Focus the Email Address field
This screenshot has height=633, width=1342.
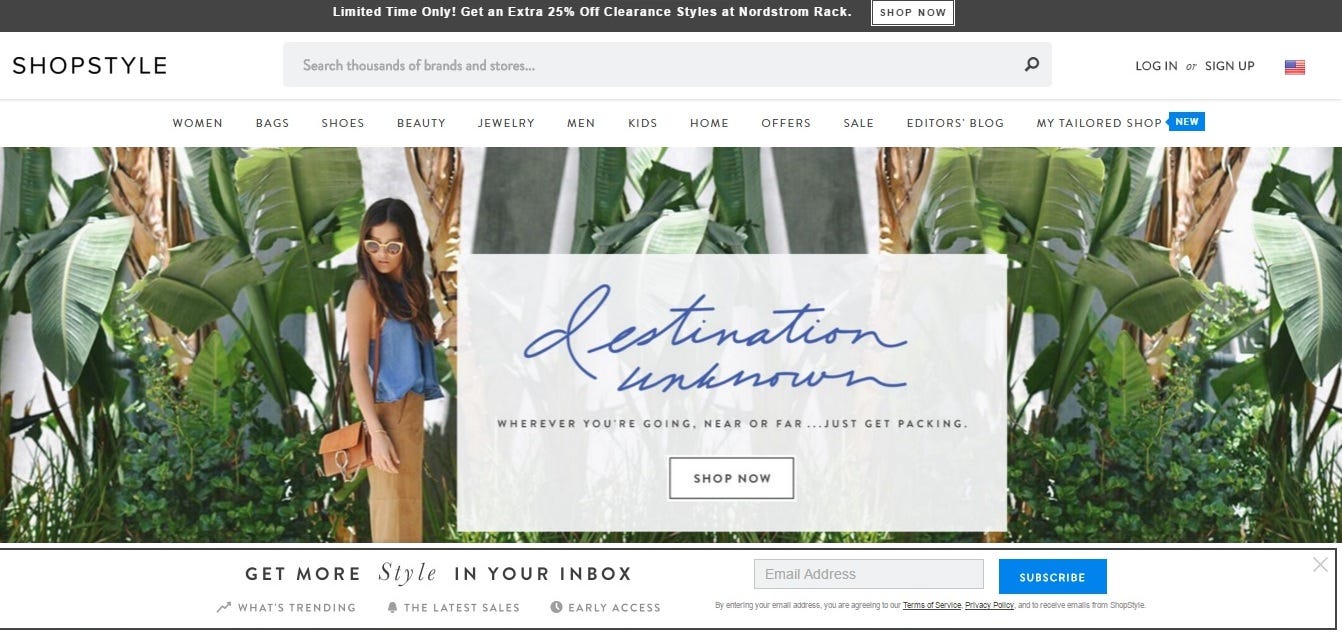click(869, 574)
